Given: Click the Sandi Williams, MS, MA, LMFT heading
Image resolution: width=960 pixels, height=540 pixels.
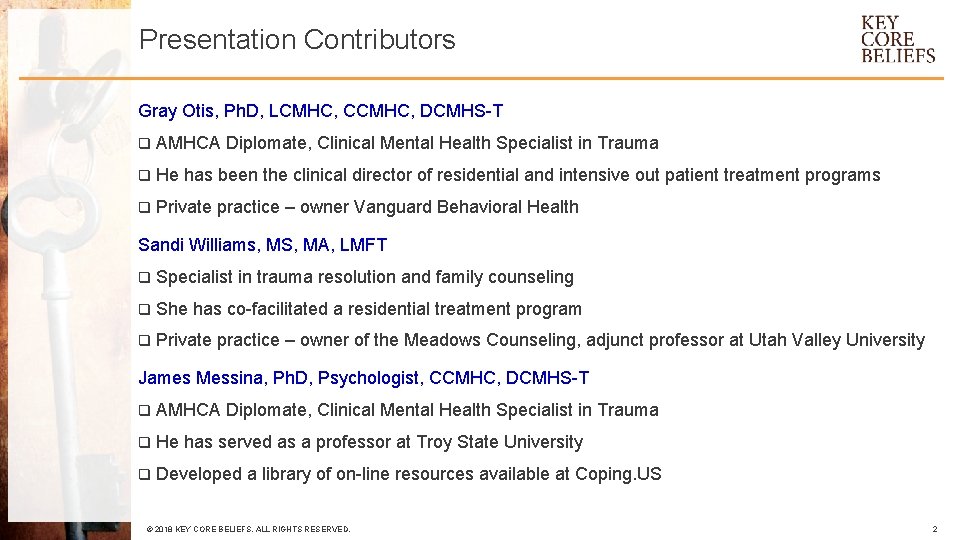Looking at the screenshot, I should coord(262,245).
